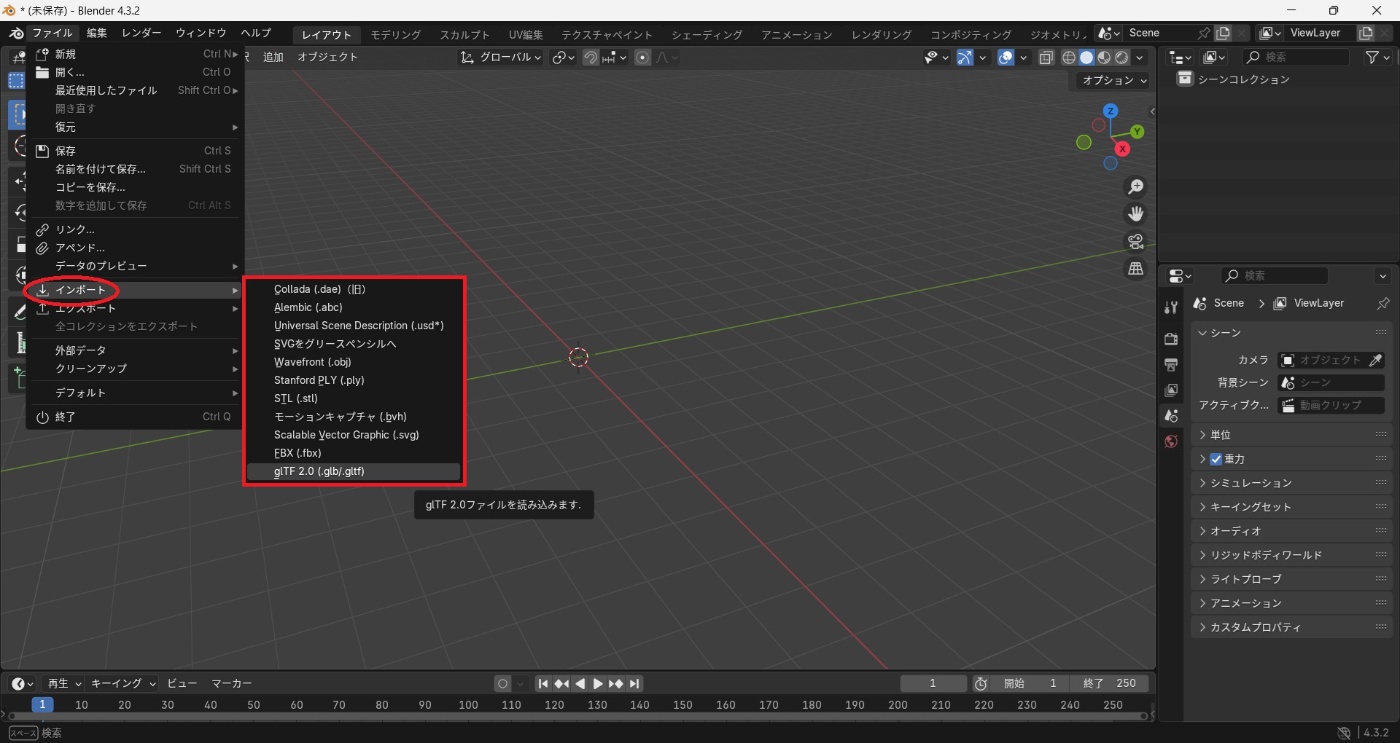Screen dimensions: 1400x743
Task: Play animation forward in timeline
Action: tap(598, 683)
